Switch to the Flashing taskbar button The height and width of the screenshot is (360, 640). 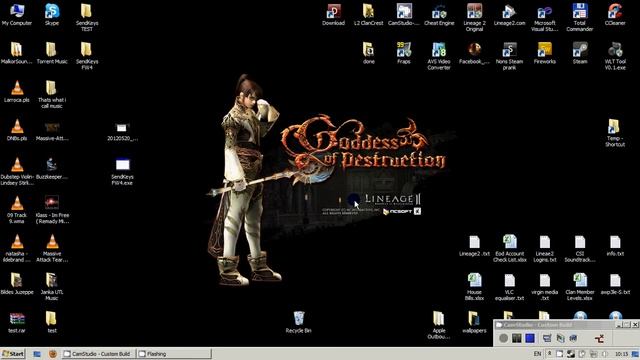tap(174, 354)
